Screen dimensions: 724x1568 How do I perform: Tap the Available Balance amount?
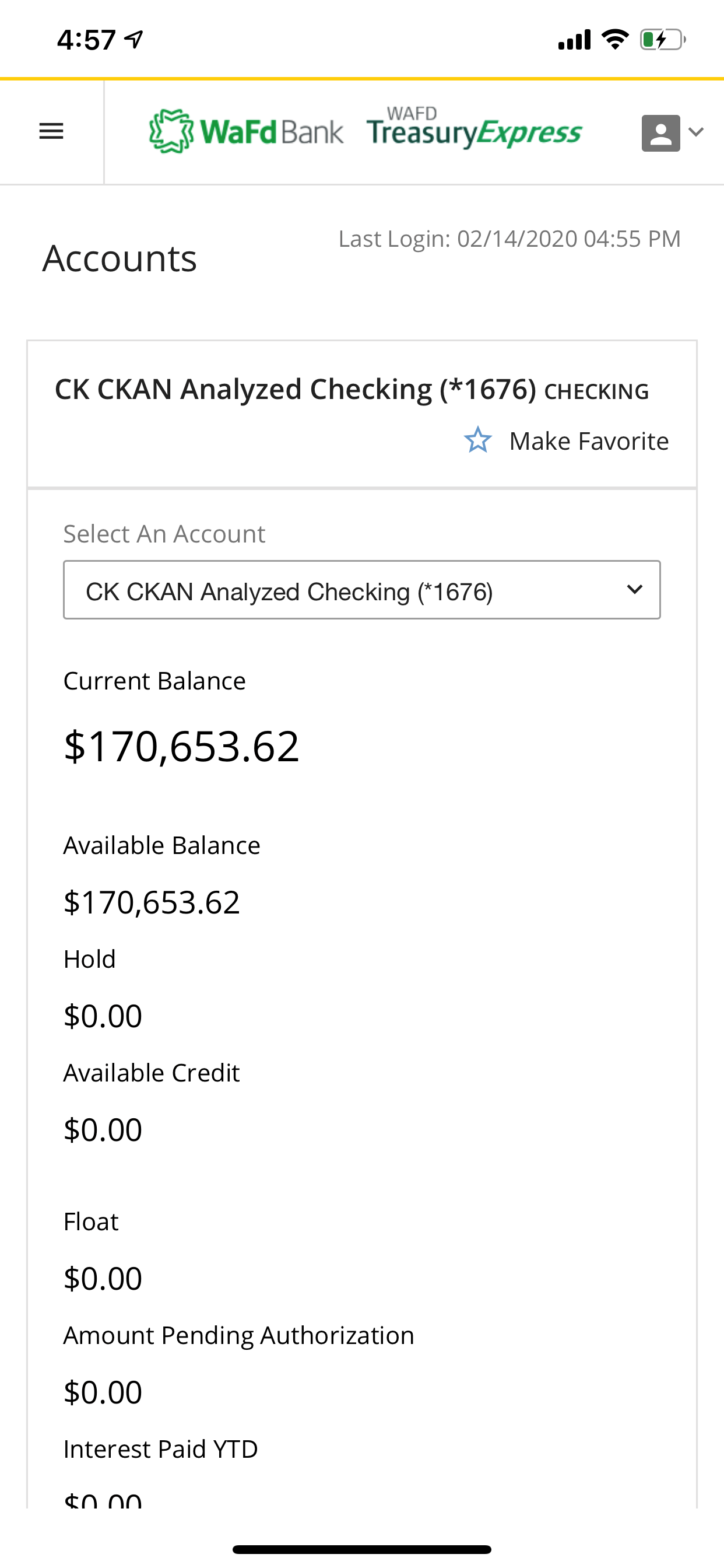152,902
